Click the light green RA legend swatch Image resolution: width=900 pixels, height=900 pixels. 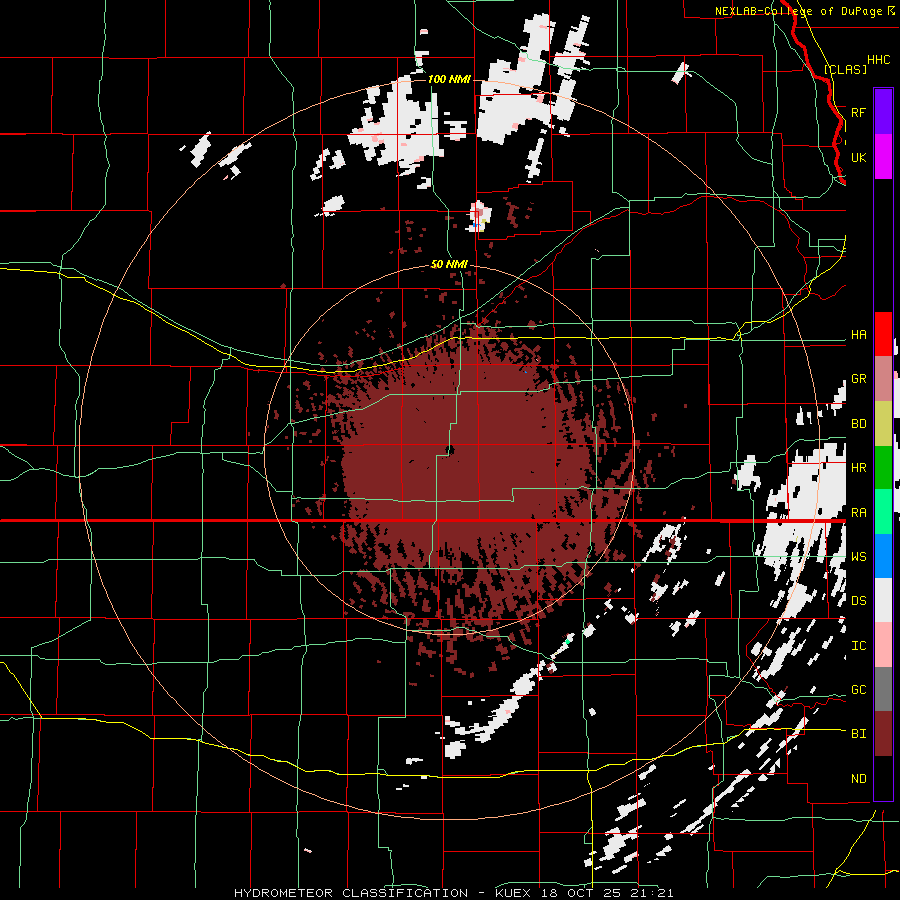pos(883,512)
